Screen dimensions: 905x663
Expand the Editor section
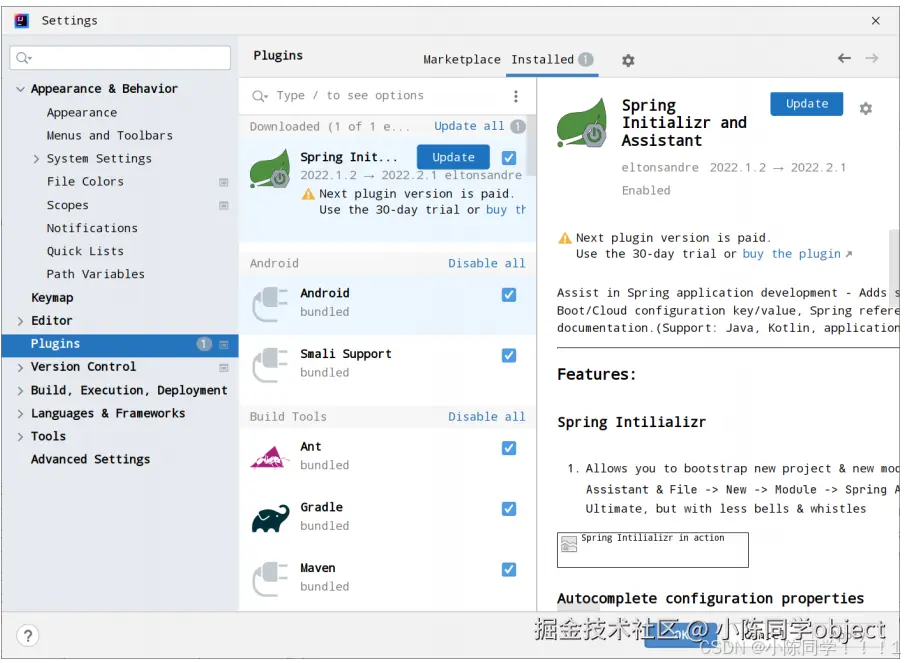point(20,321)
